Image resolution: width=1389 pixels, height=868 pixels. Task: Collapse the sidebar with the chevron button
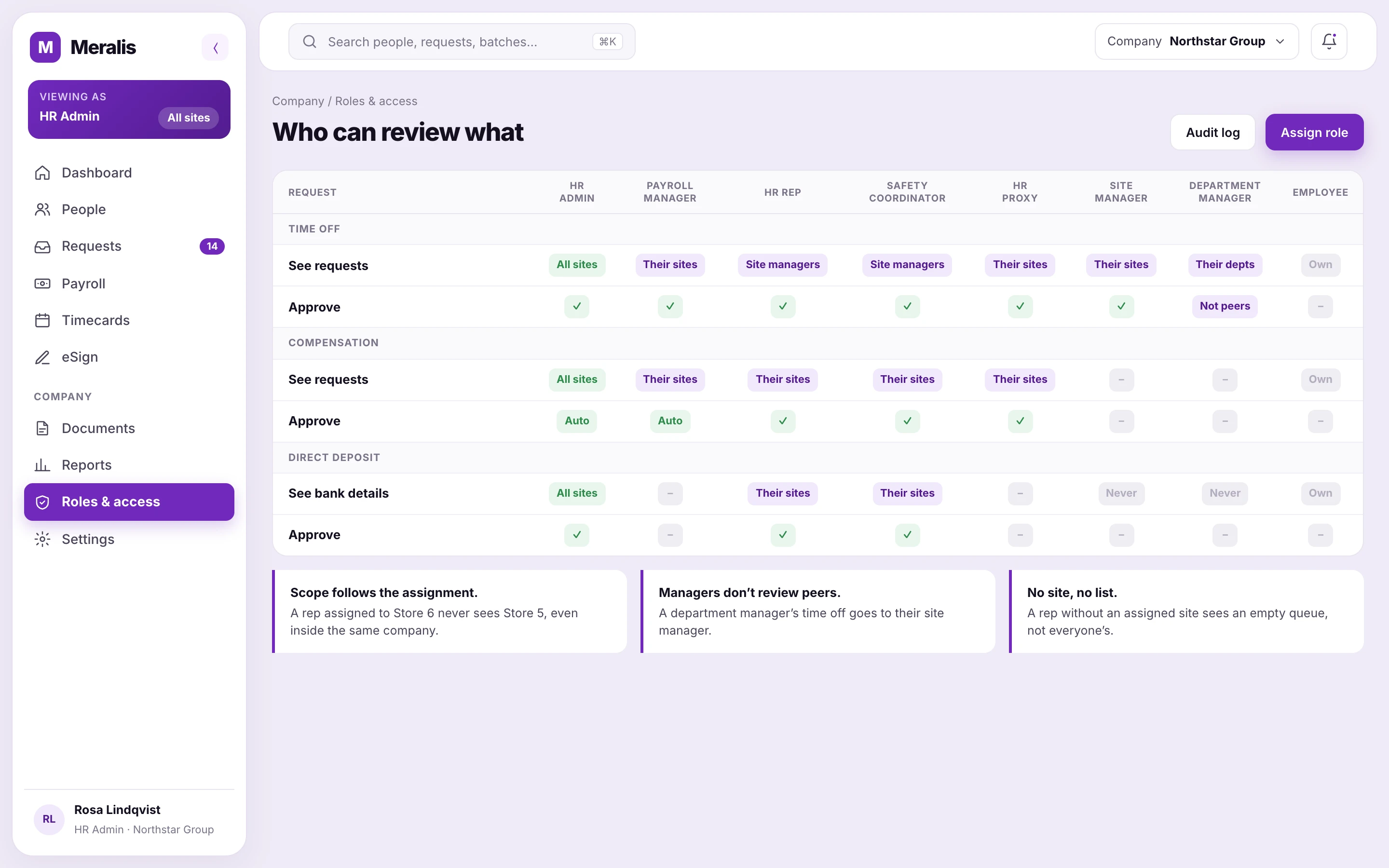coord(215,47)
